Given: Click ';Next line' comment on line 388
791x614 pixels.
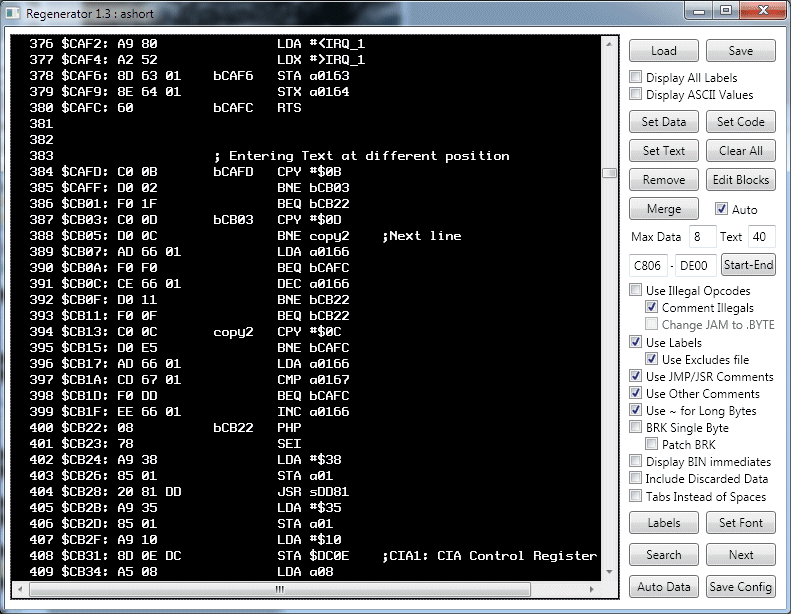Looking at the screenshot, I should [422, 236].
